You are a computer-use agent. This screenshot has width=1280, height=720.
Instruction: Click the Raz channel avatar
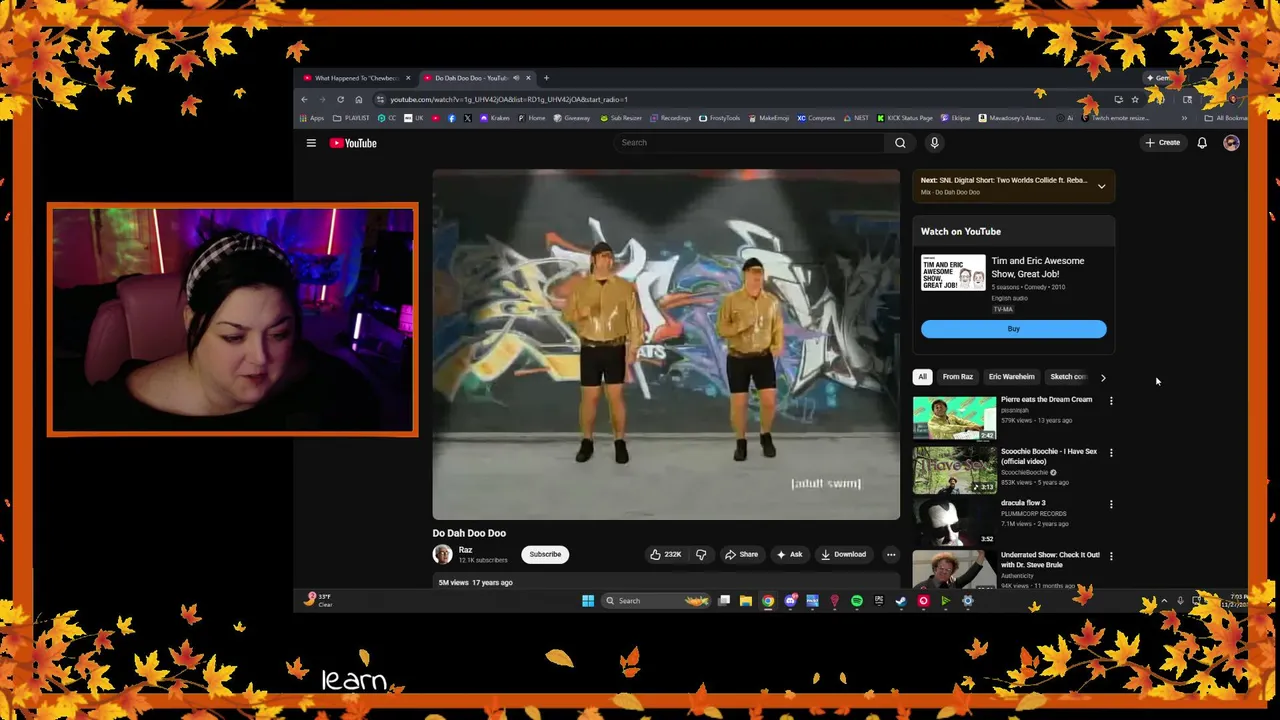[442, 554]
